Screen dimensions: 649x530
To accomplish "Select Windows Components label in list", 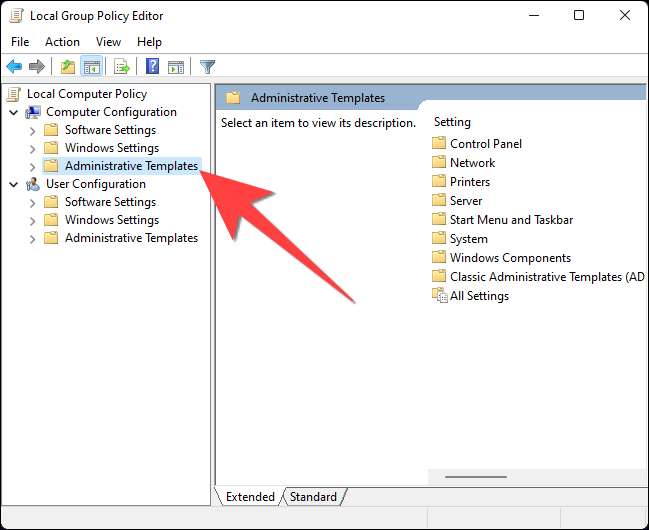I will (510, 258).
